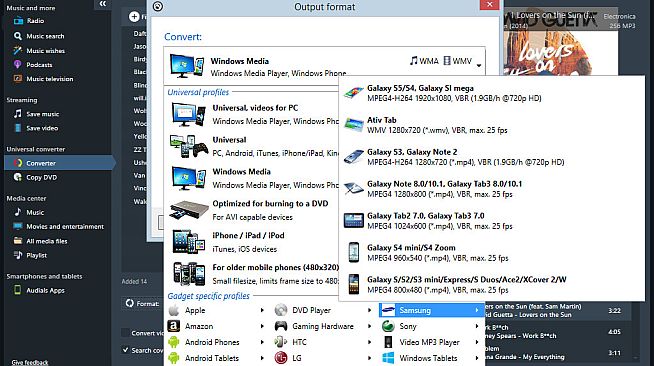Close the Output format dialog
Viewport: 654px width, 366px height.
pos(489,4)
